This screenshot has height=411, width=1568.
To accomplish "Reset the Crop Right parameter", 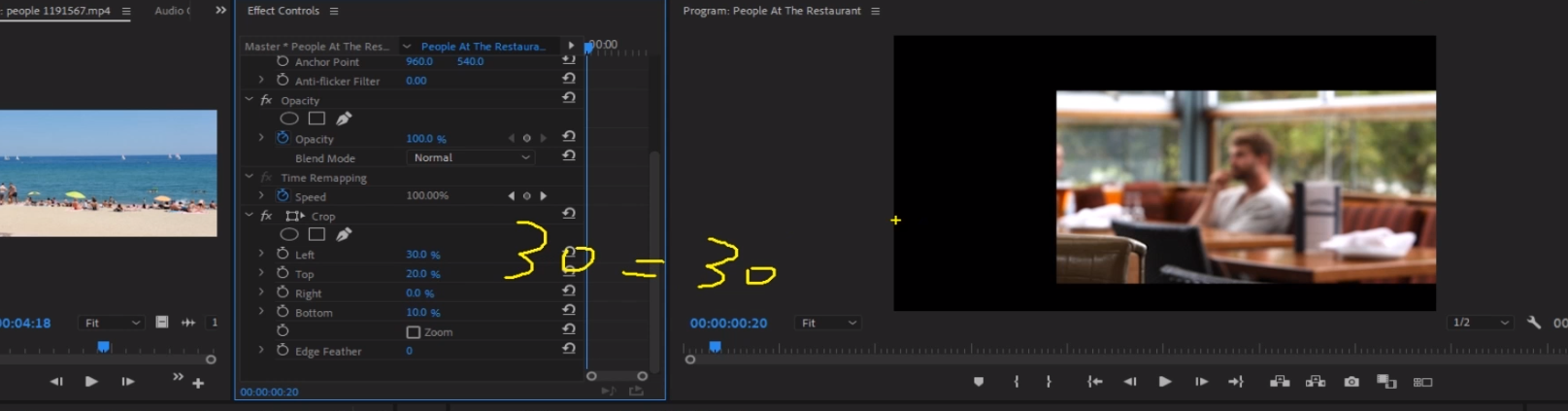I will (x=569, y=291).
